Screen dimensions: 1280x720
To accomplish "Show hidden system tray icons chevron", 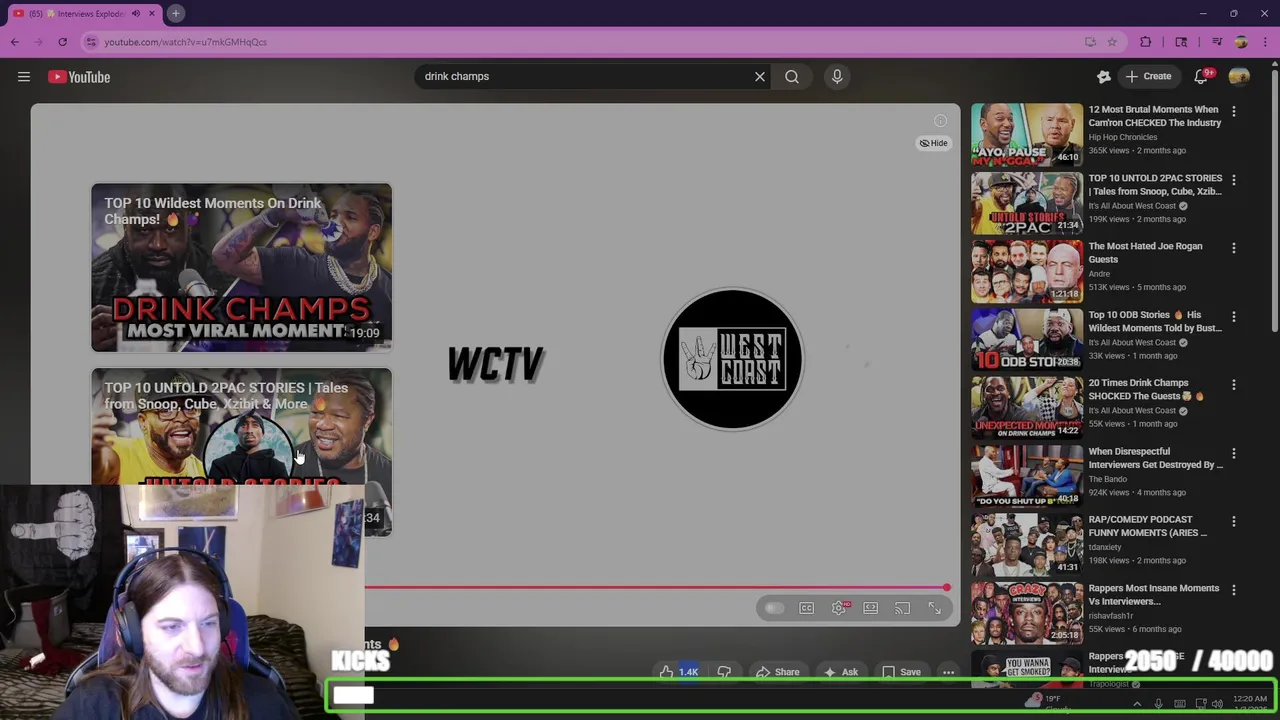I will coord(1137,704).
